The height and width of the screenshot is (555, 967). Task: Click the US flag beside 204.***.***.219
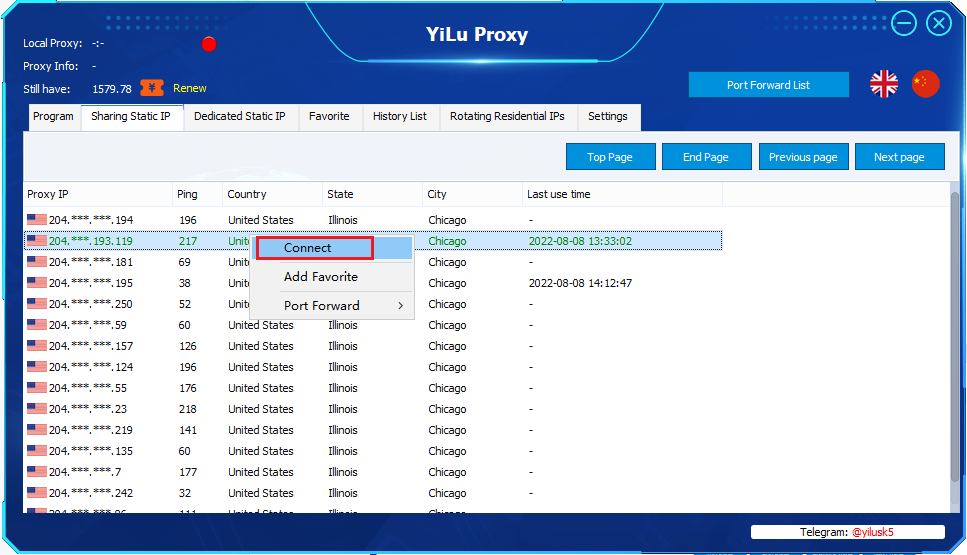click(37, 429)
